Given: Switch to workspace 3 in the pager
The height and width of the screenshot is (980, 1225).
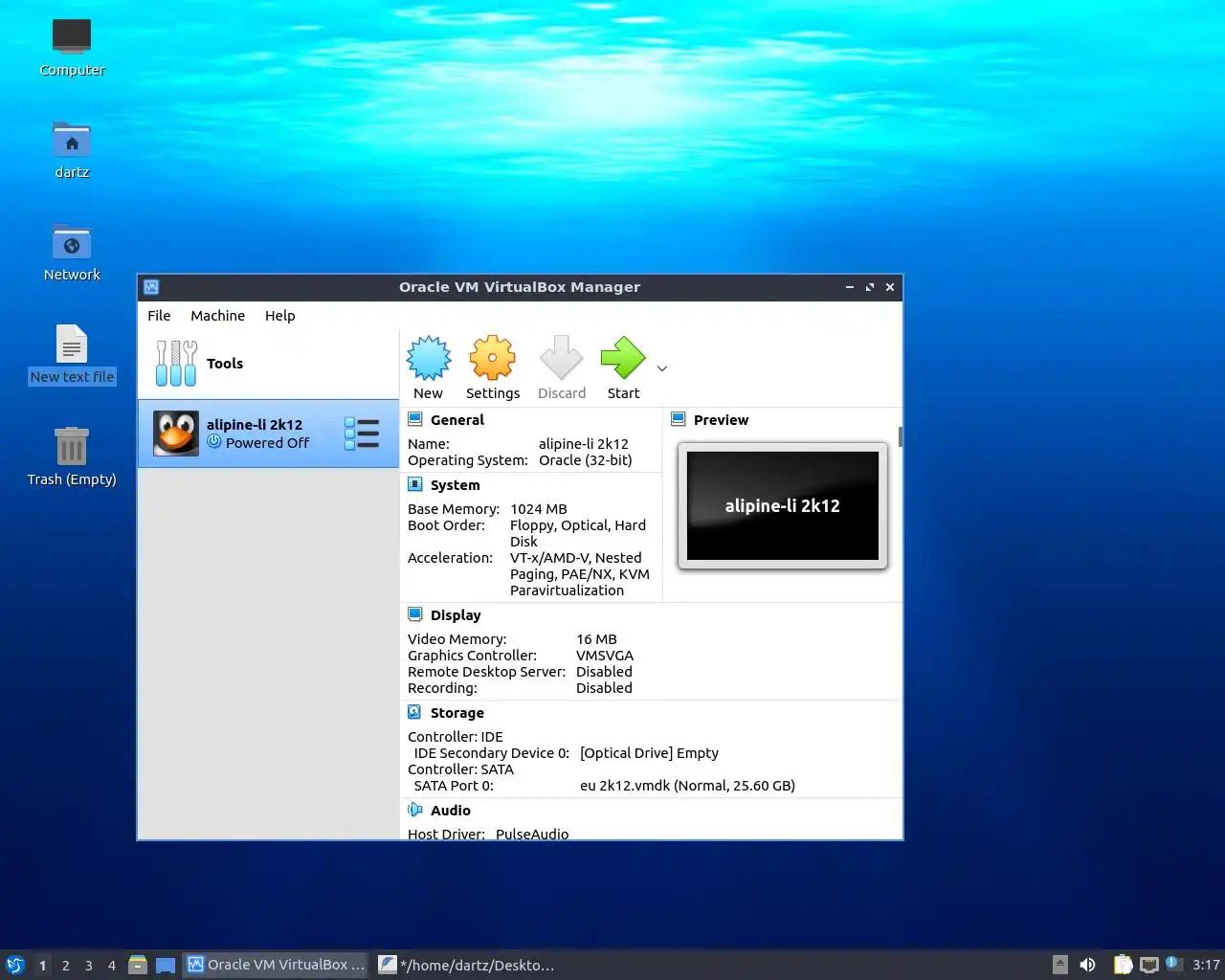Looking at the screenshot, I should click(x=89, y=966).
